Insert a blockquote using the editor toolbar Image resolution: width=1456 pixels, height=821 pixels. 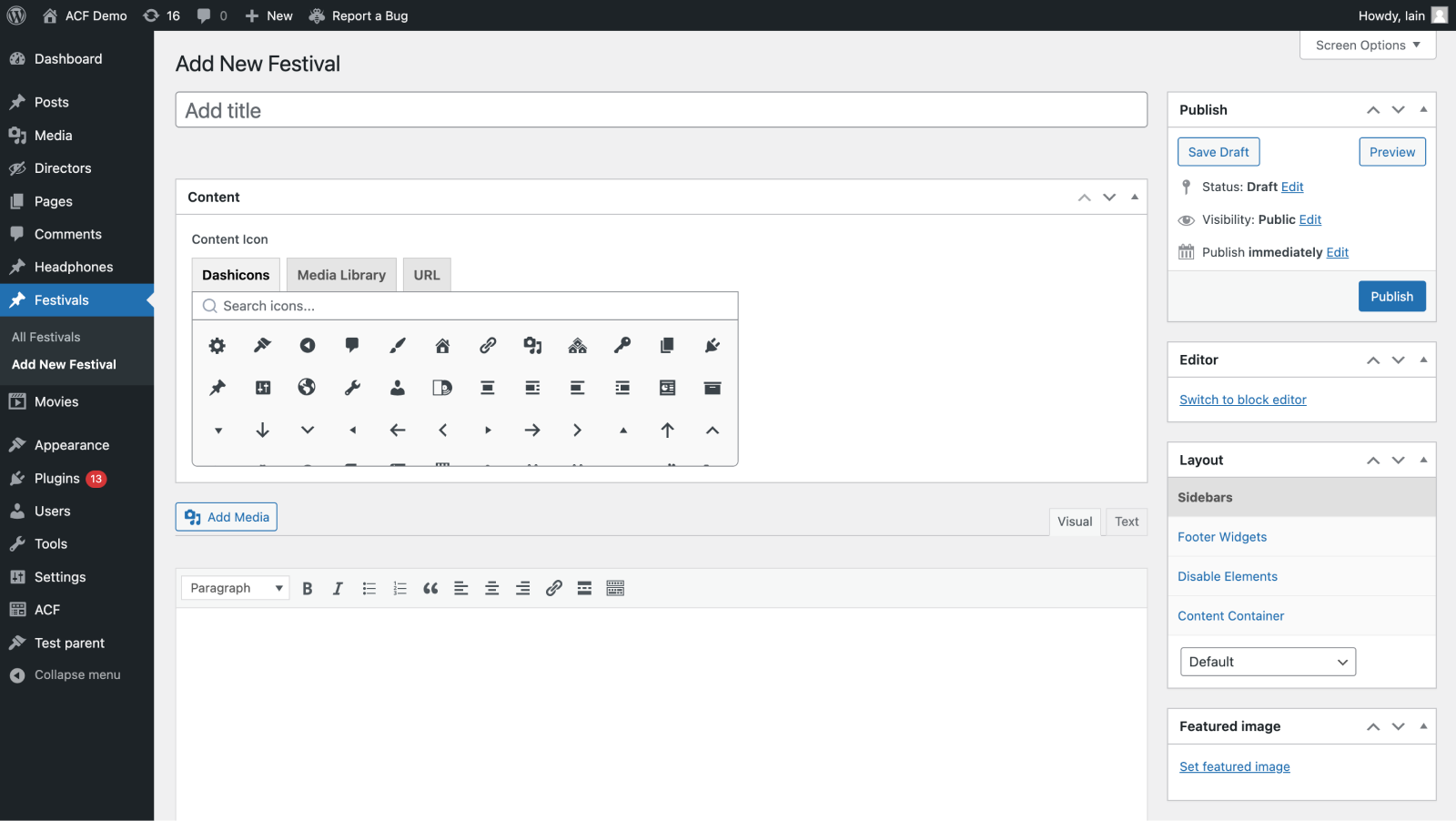pos(430,588)
